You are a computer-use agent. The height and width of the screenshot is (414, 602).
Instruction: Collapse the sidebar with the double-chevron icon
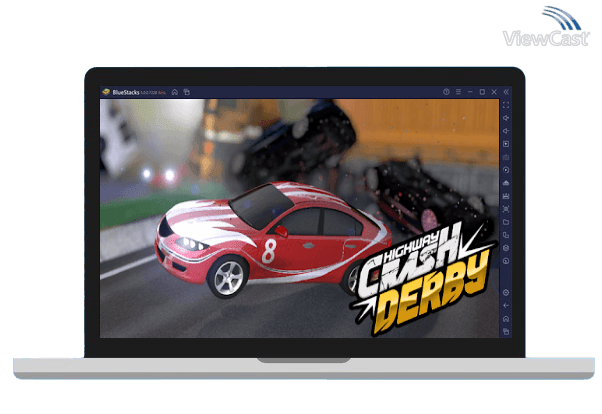click(x=506, y=92)
